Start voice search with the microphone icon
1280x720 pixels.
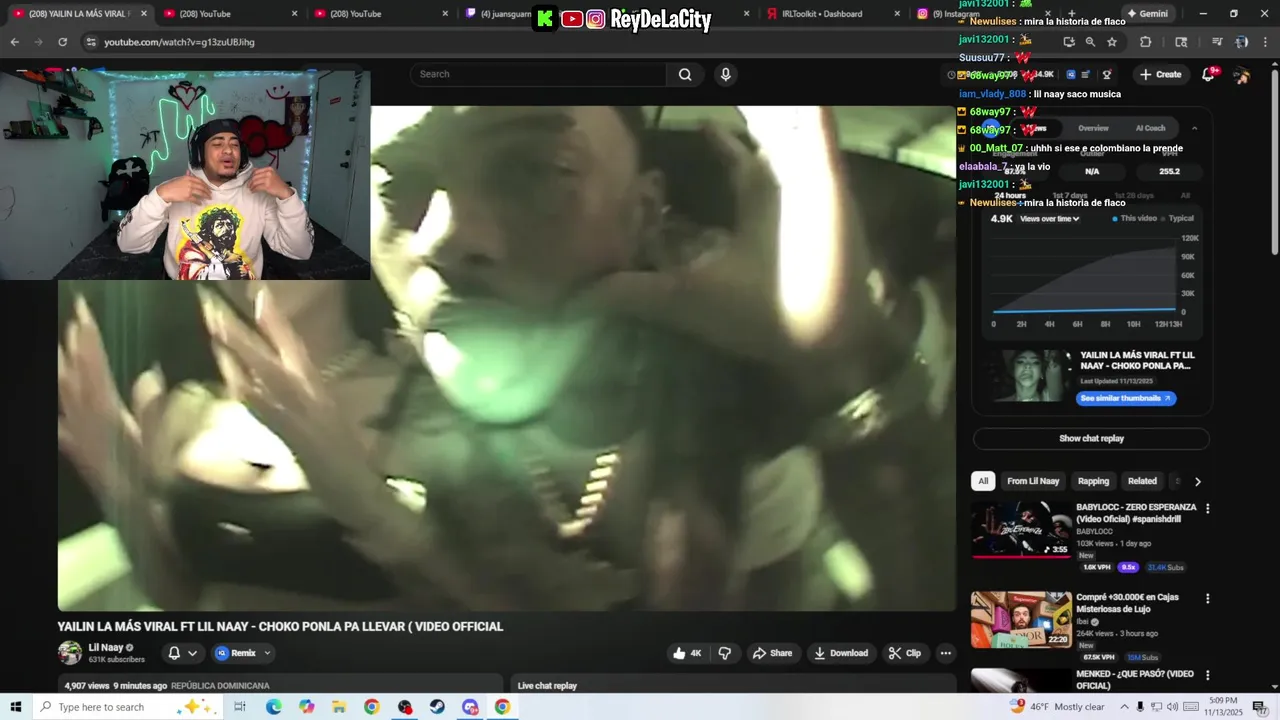tap(726, 74)
